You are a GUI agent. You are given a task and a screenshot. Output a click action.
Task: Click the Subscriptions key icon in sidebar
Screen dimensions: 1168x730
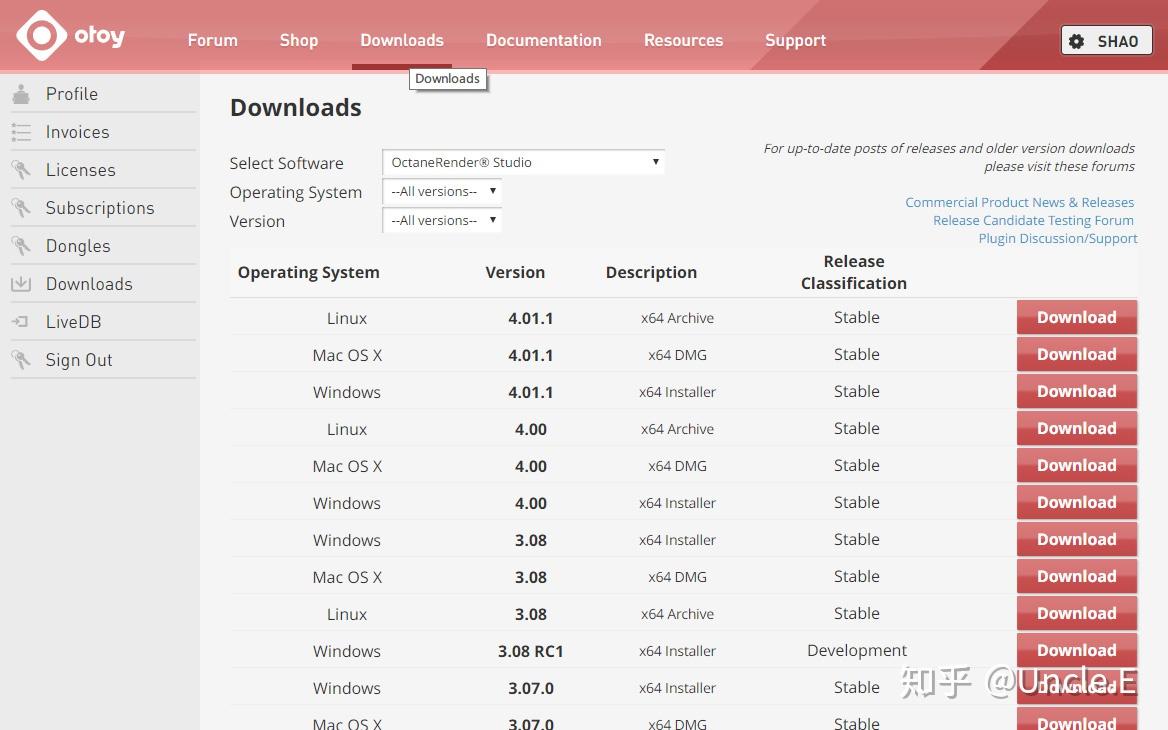coord(22,208)
